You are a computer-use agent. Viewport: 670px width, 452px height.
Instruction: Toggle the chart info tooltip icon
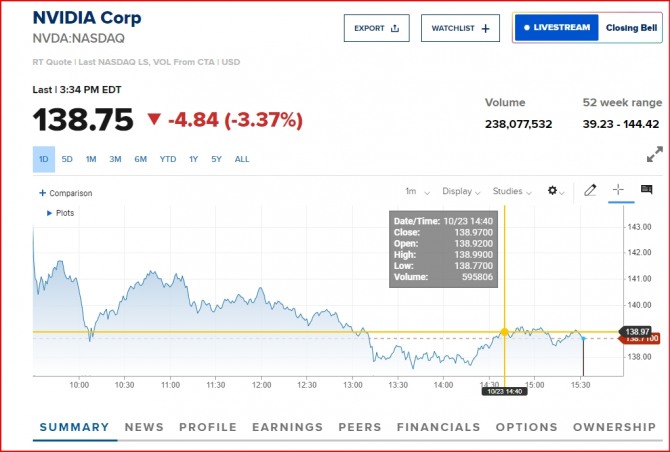coord(646,190)
